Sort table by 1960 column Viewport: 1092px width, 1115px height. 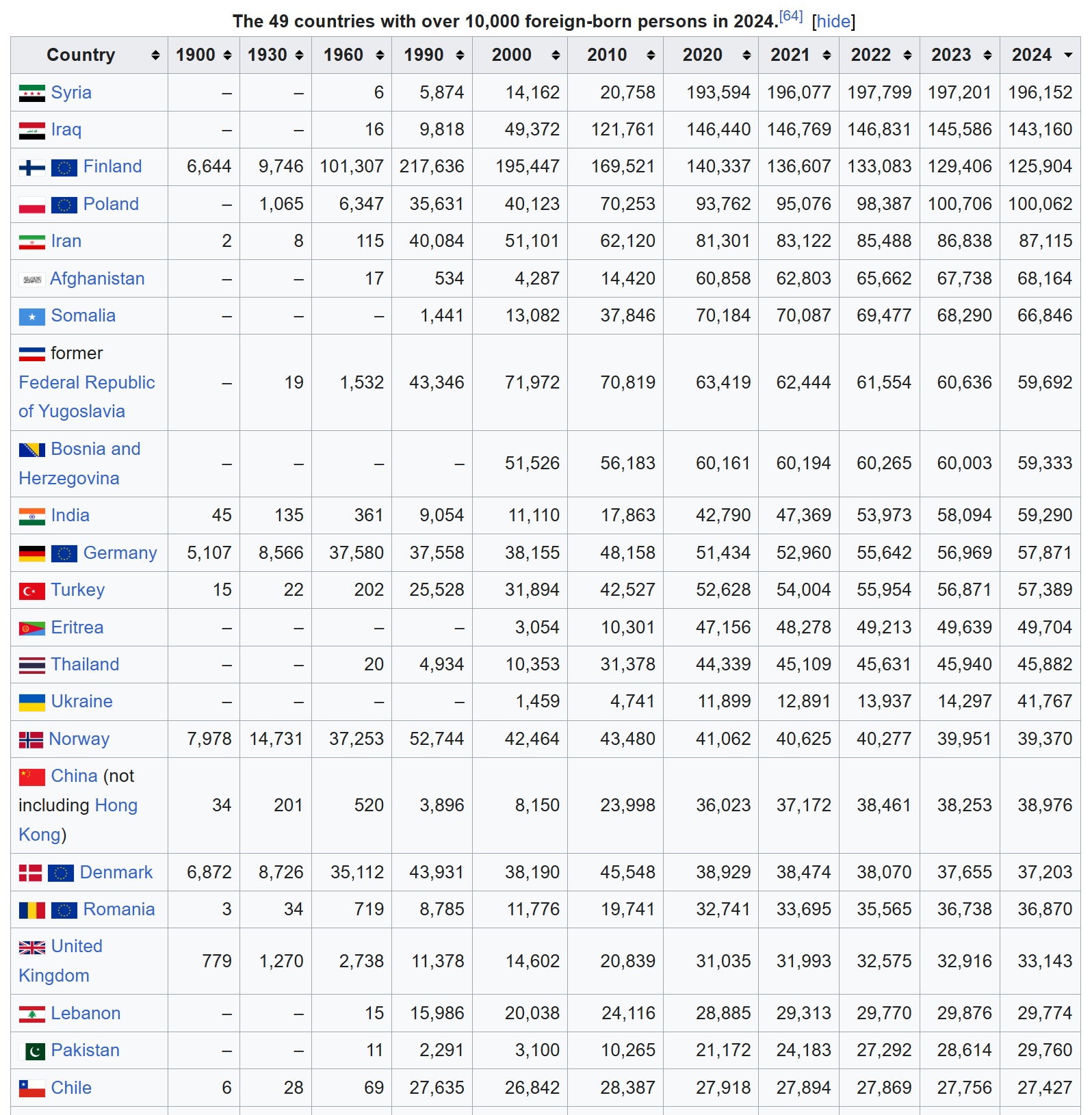[352, 55]
